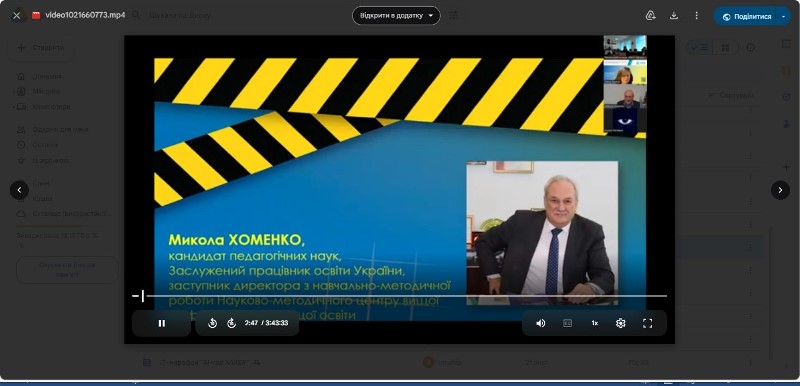Image resolution: width=800 pixels, height=386 pixels.
Task: Open the Tasks icon in Drive's side panel
Action: click(786, 97)
